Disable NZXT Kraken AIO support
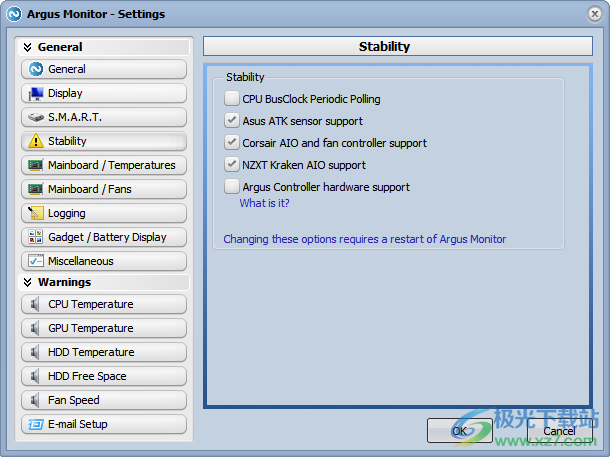This screenshot has width=610, height=457. pyautogui.click(x=231, y=165)
